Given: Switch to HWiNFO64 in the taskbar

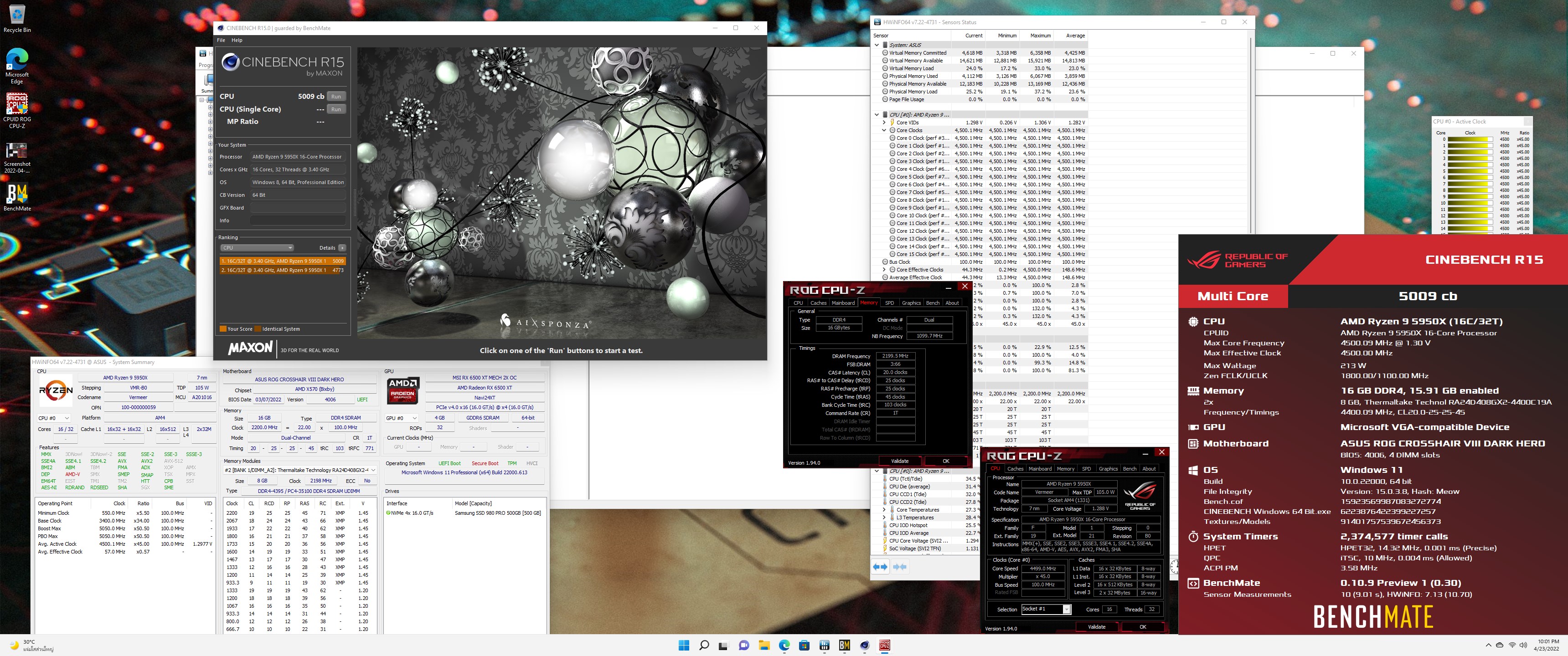Looking at the screenshot, I should [824, 645].
